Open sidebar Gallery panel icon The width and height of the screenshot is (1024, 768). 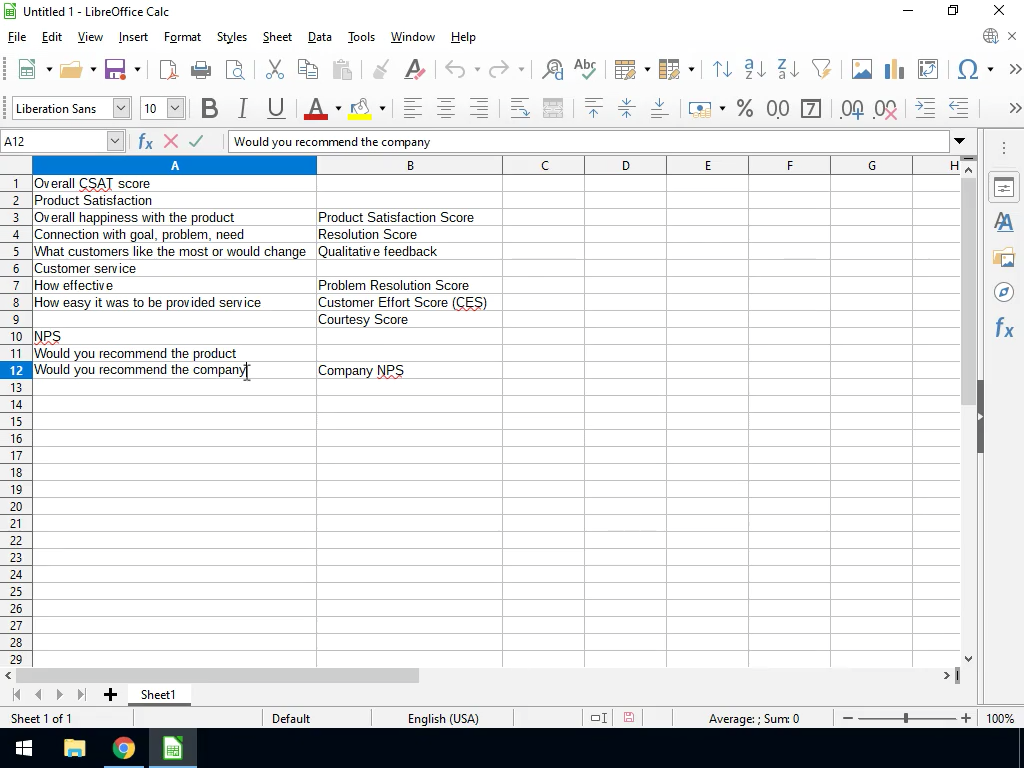coord(1004,257)
